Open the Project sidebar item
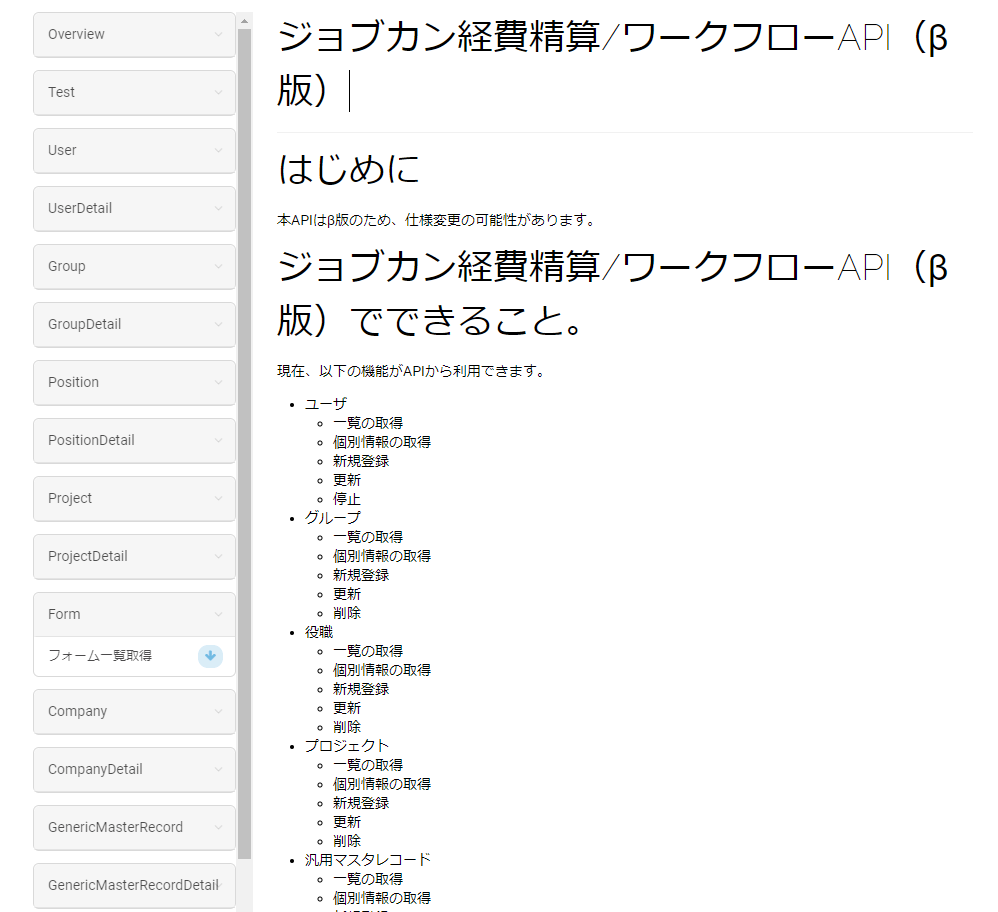The image size is (998, 912). pos(134,498)
